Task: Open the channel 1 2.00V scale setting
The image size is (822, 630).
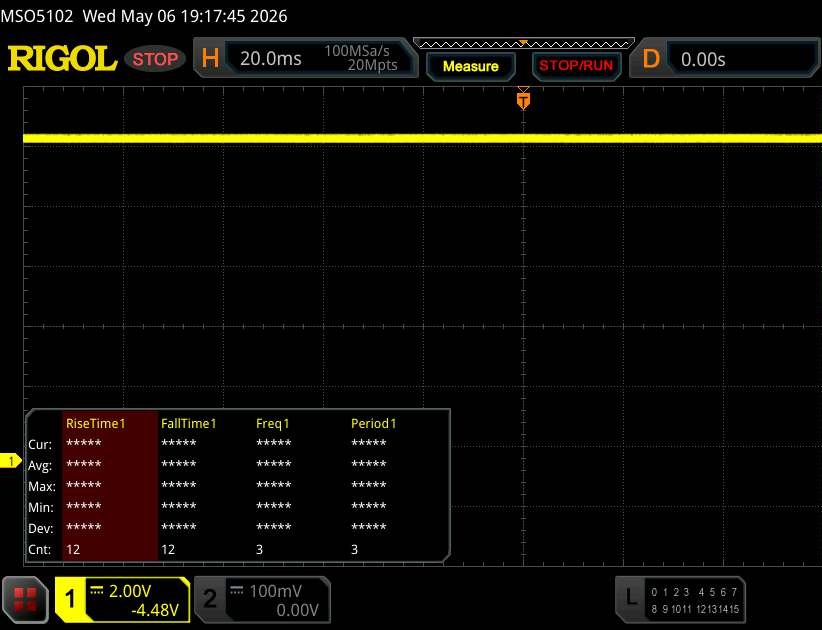Action: point(130,591)
